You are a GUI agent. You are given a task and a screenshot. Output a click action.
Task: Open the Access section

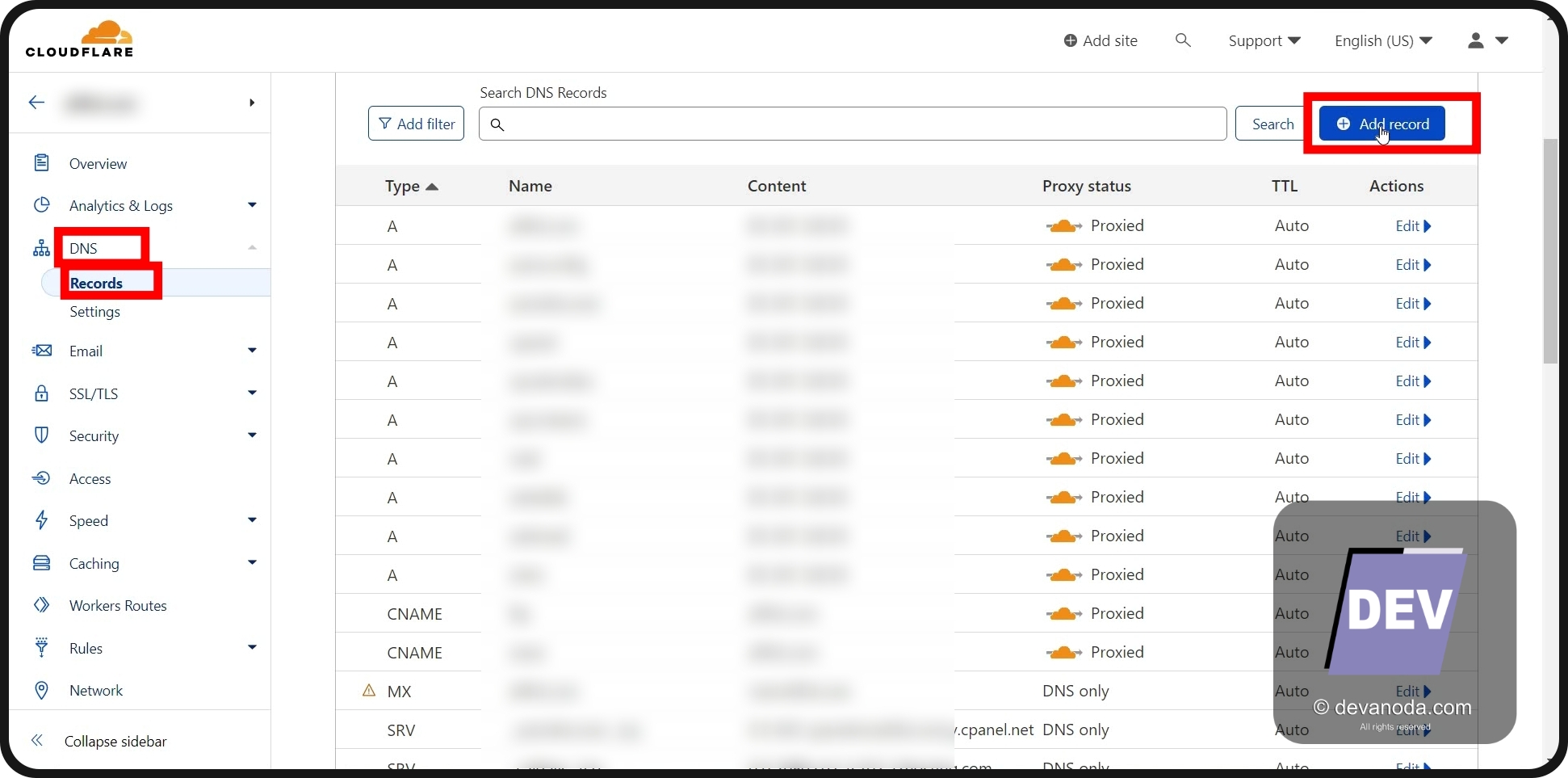[x=90, y=478]
